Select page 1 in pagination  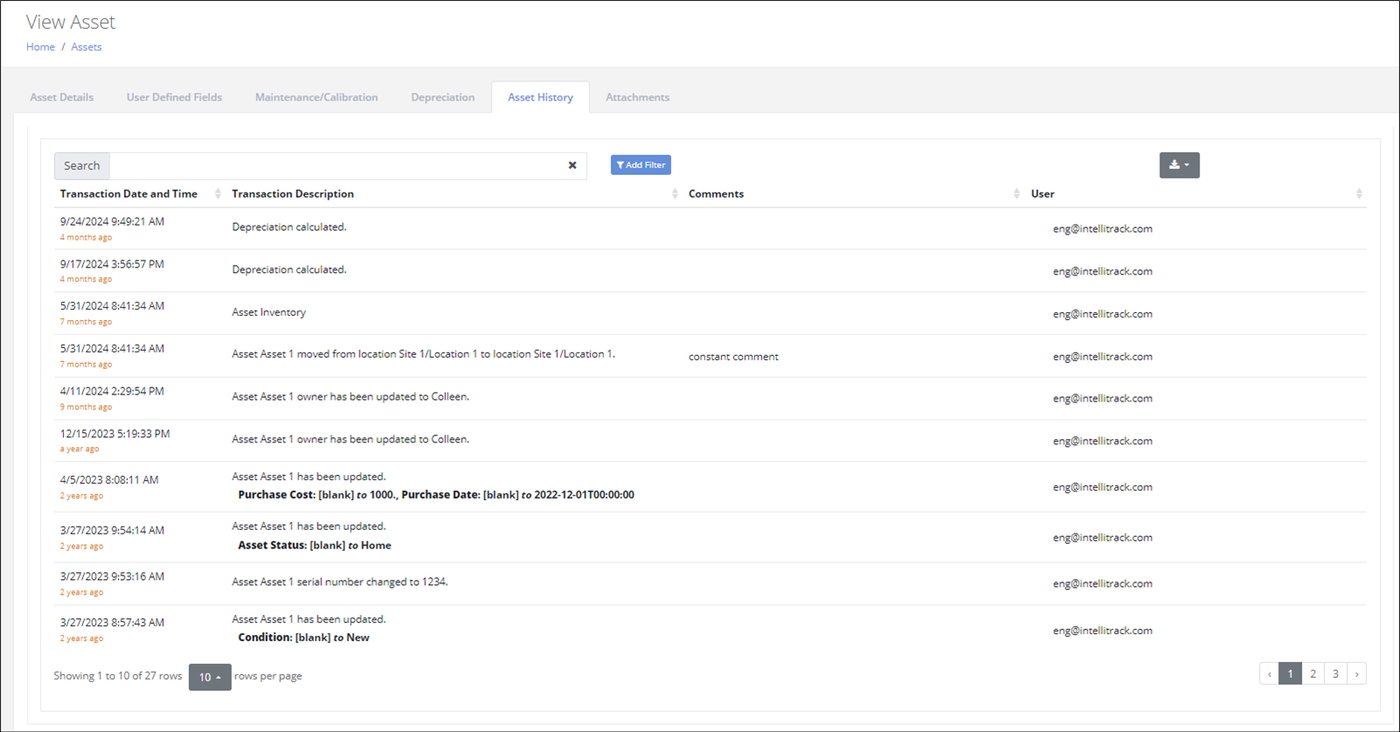pyautogui.click(x=1290, y=674)
